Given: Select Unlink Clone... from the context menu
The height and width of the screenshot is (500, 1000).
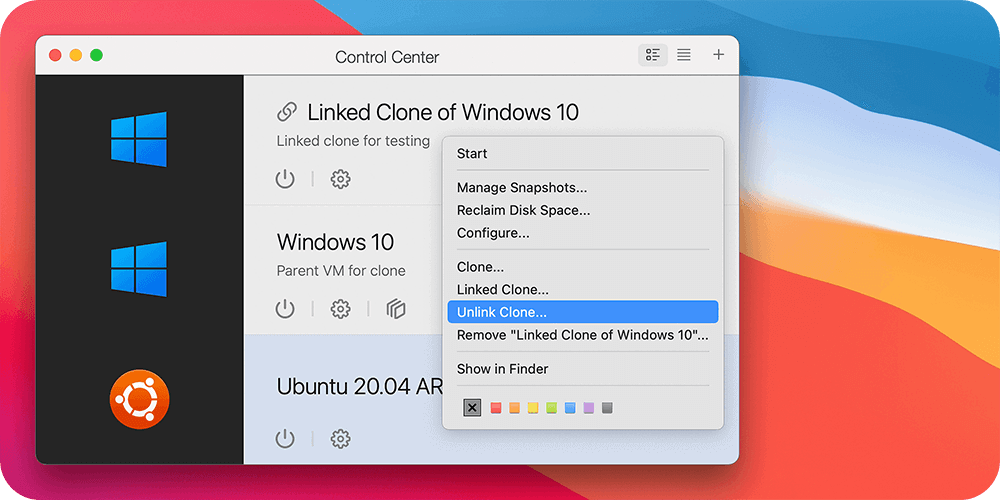Looking at the screenshot, I should point(502,312).
